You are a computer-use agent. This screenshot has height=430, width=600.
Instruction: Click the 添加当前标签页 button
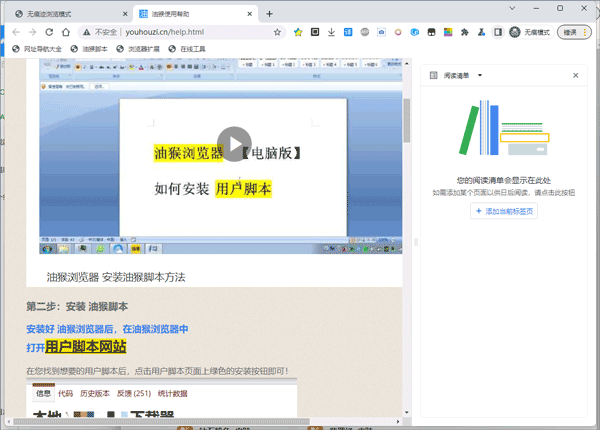tap(504, 211)
